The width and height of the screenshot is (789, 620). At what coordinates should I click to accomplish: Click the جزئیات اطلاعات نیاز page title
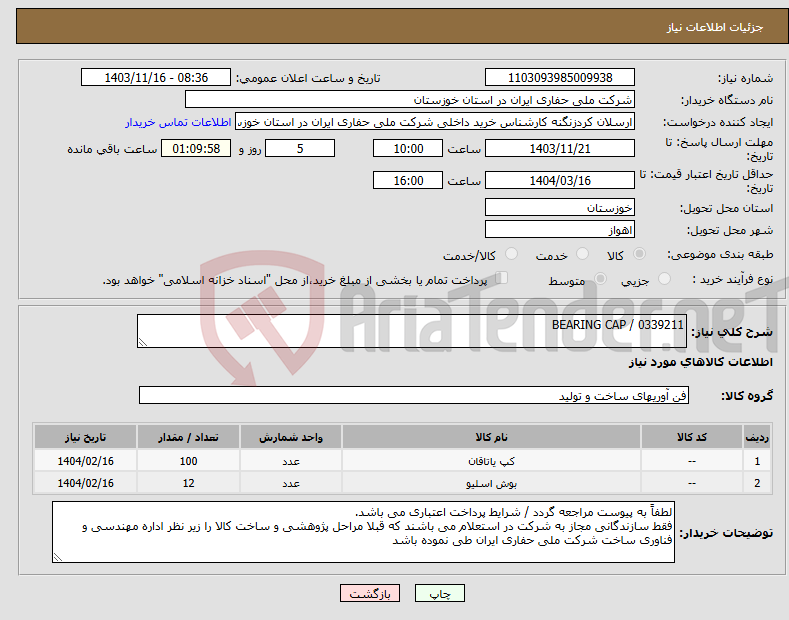tap(715, 27)
